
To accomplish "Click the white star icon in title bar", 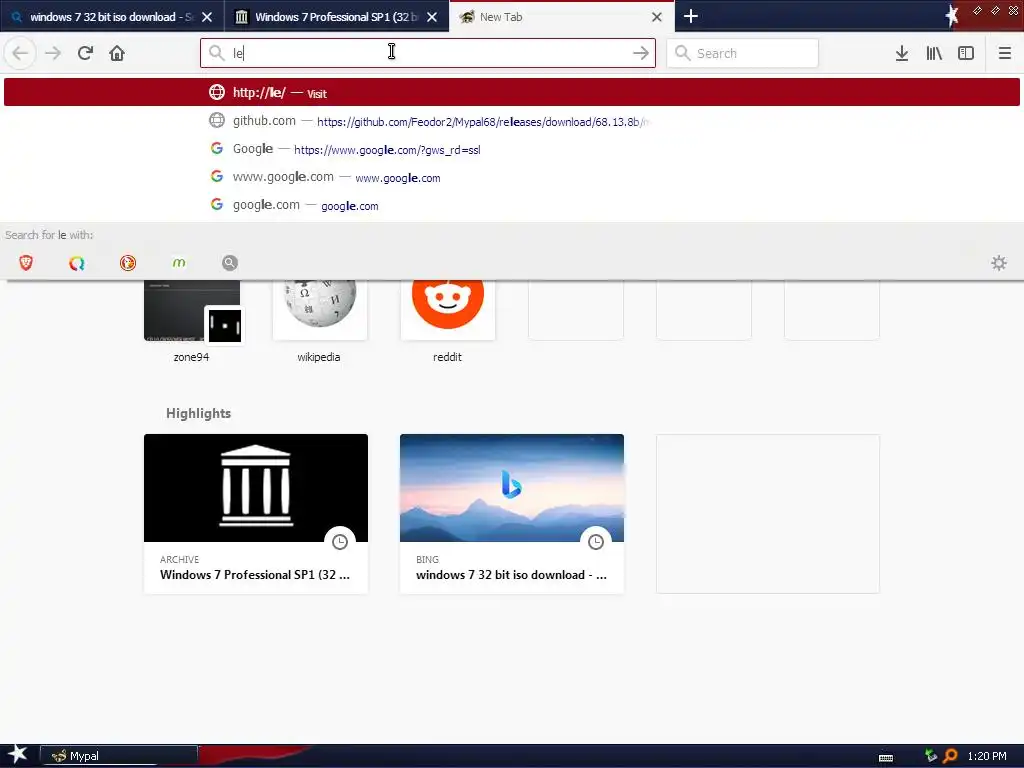I will (x=952, y=16).
